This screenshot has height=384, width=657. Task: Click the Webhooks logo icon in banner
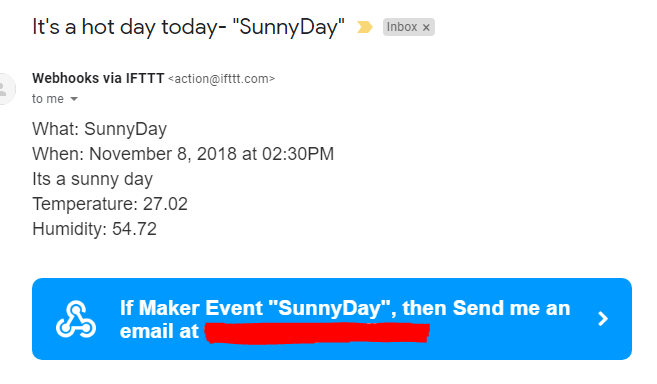(76, 319)
